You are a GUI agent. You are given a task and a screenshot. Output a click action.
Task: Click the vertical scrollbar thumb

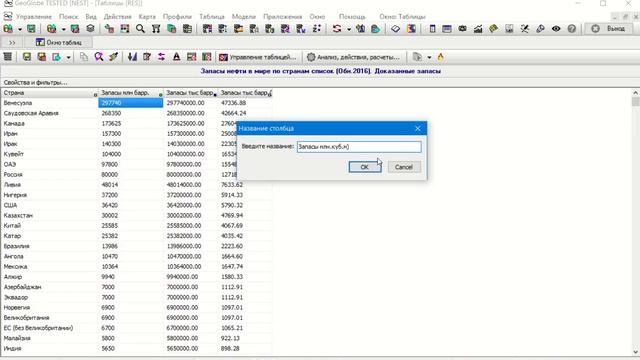636,101
